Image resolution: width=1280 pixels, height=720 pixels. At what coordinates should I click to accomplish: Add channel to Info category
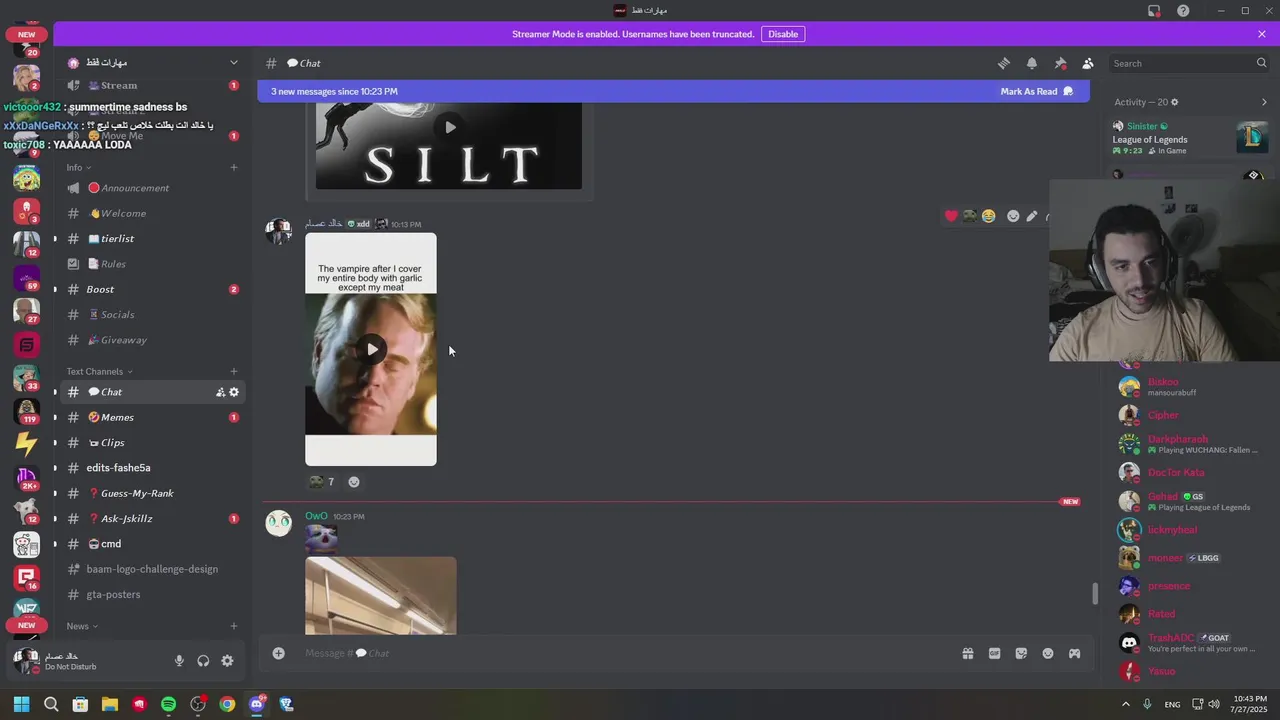[x=234, y=167]
